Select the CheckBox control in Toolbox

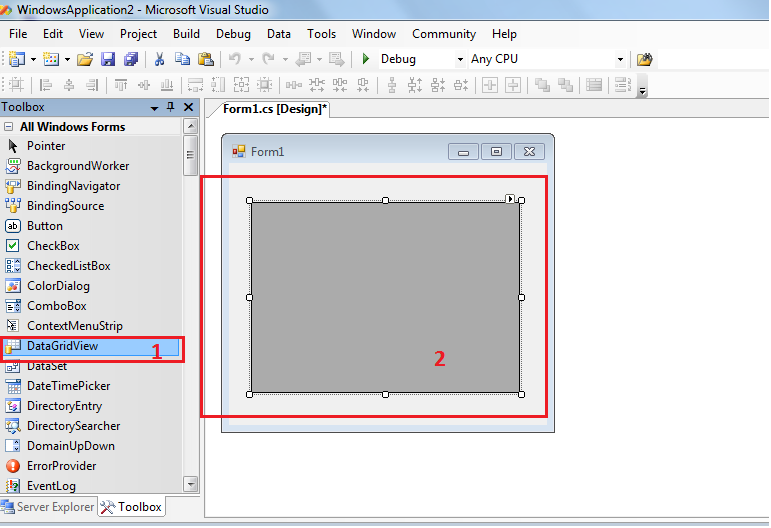[x=53, y=246]
